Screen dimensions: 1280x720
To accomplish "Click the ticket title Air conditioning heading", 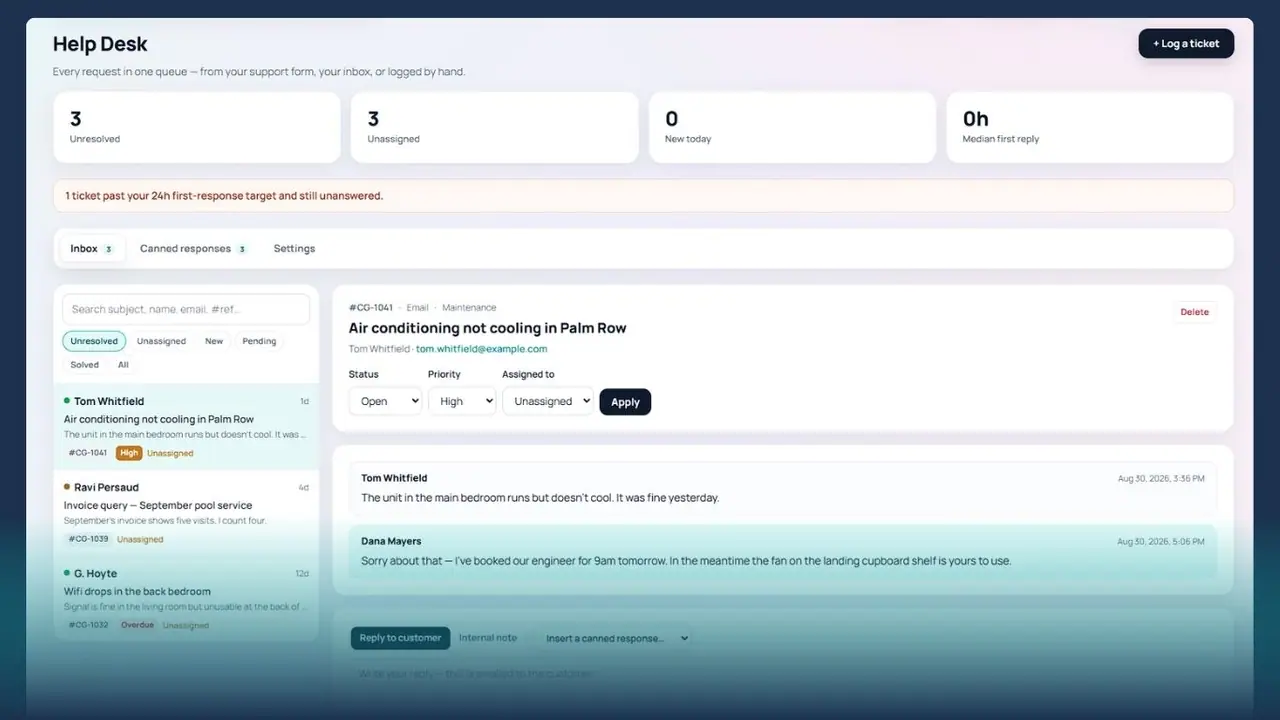I will pos(487,328).
